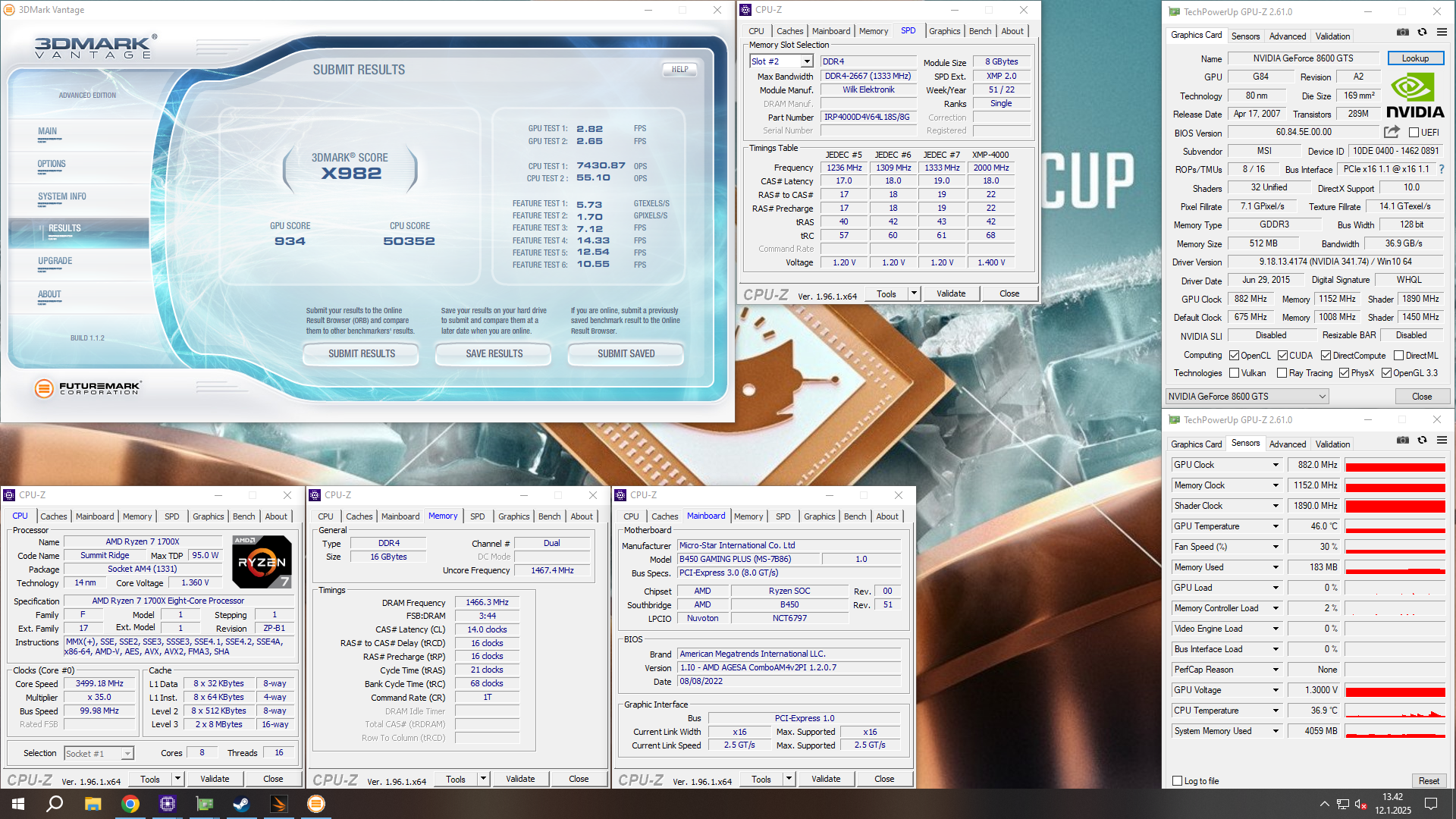The image size is (1456, 819).
Task: Launch Google Chrome from the taskbar
Action: click(130, 804)
